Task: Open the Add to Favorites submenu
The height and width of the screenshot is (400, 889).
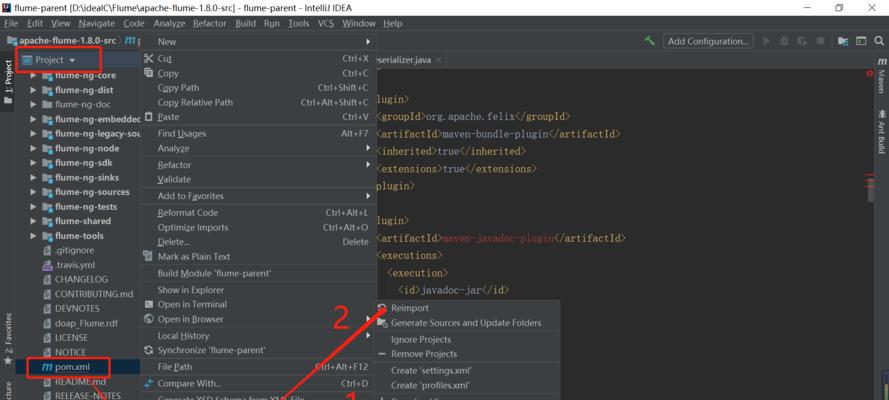Action: (x=258, y=195)
